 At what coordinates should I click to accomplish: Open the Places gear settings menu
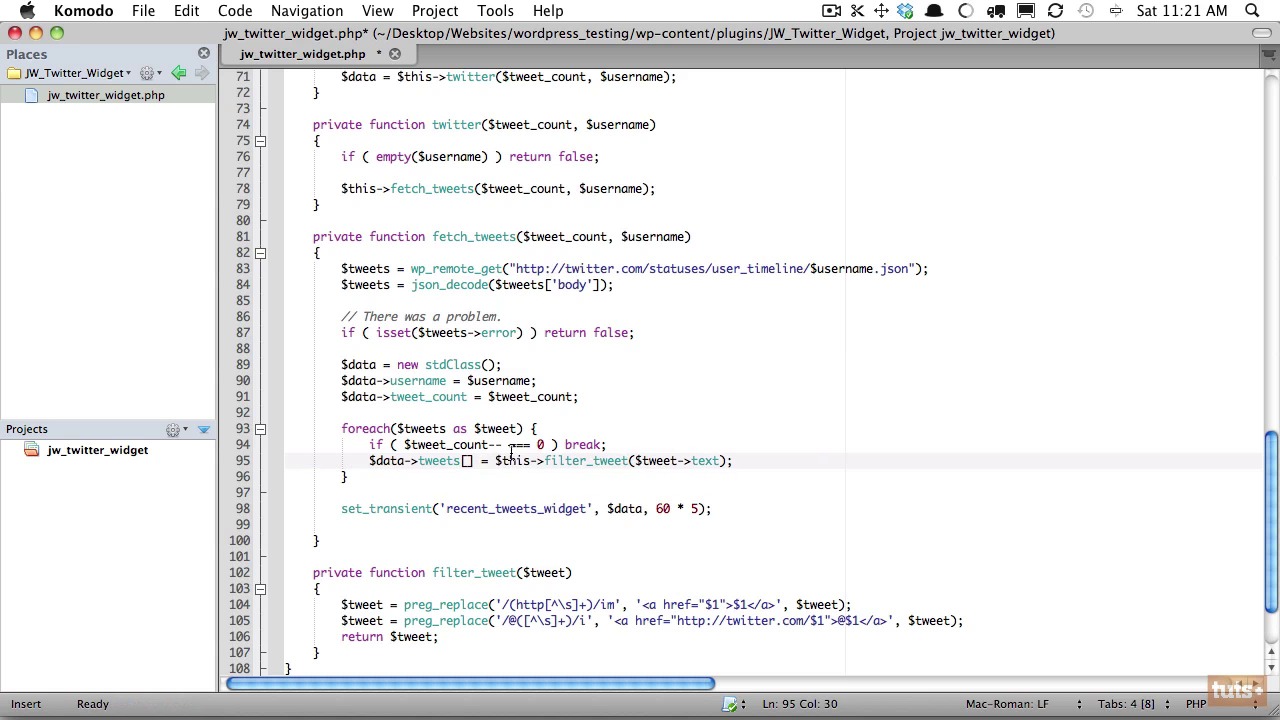click(150, 73)
